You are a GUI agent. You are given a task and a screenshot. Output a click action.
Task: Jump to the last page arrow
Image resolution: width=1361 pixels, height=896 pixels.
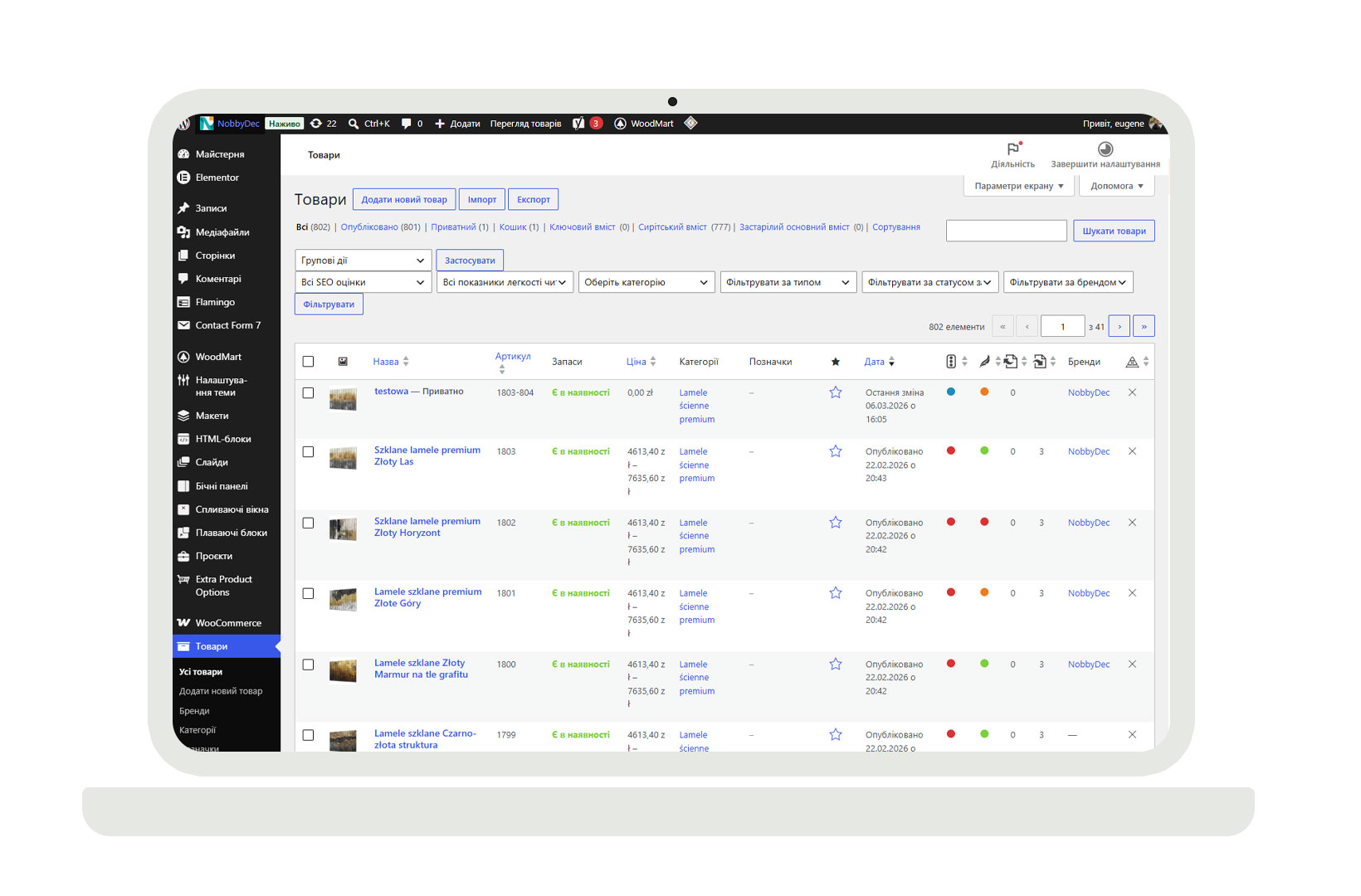click(1144, 326)
